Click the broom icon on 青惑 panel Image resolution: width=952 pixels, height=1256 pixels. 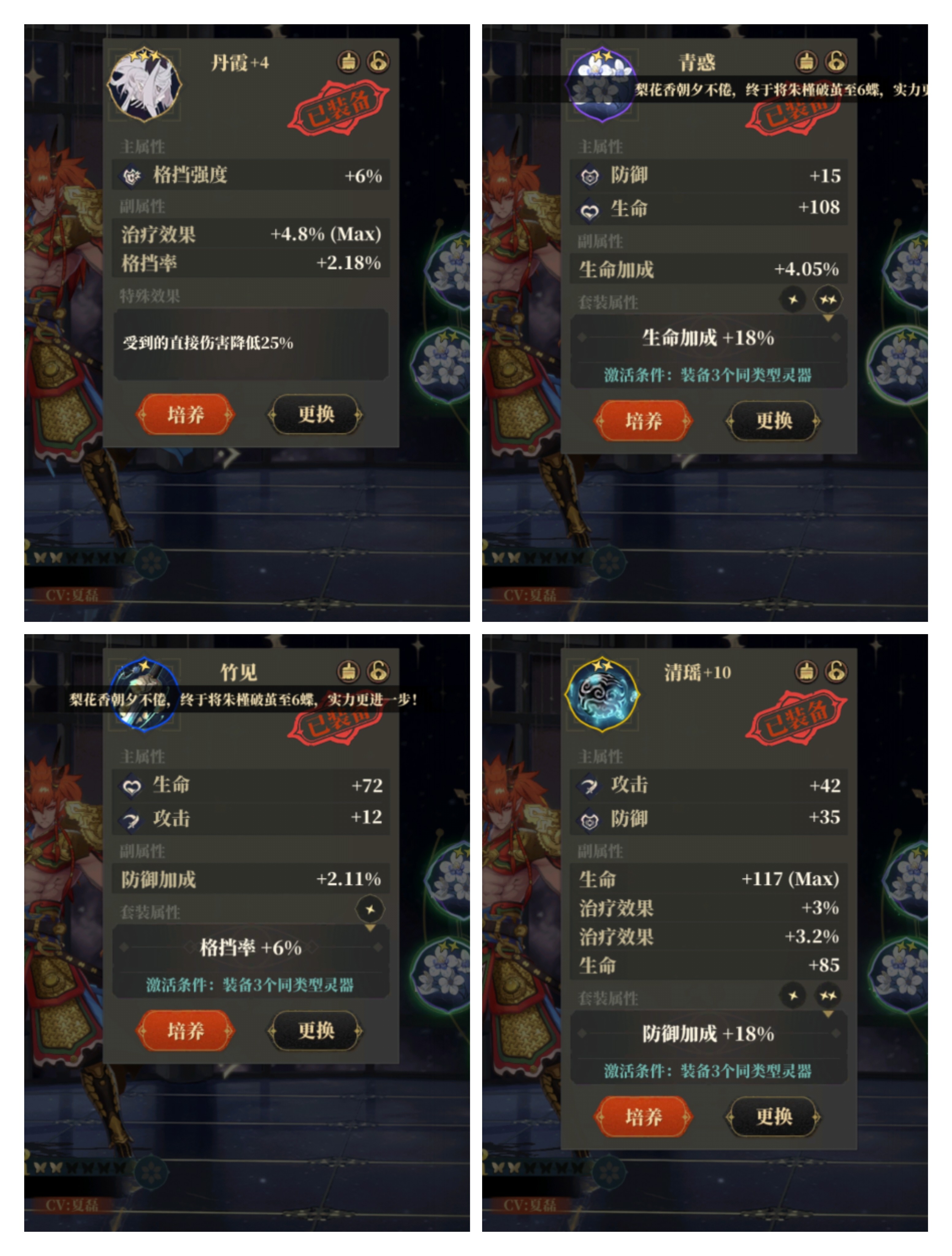[x=806, y=61]
